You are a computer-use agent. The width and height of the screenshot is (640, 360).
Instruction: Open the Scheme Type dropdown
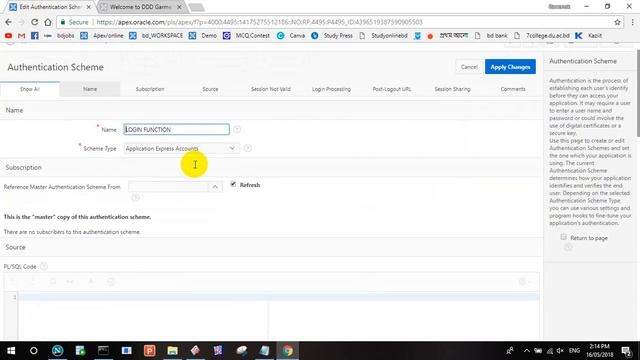point(181,149)
